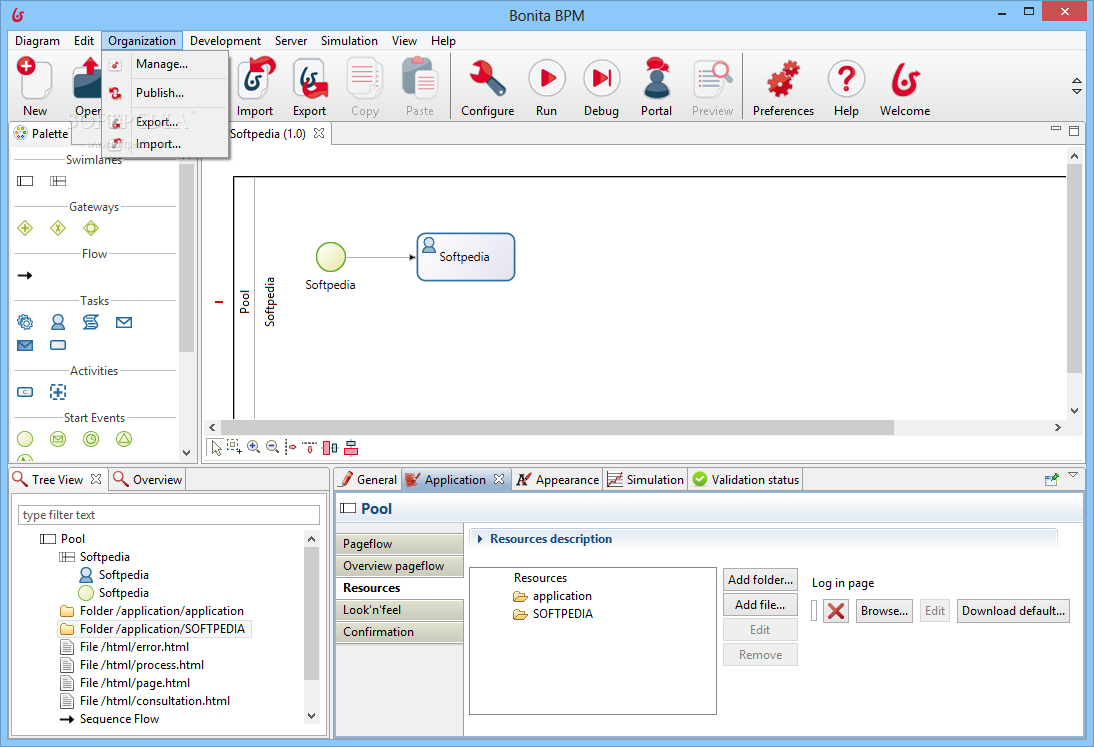Click the Softpedia human task on canvas

(x=465, y=257)
